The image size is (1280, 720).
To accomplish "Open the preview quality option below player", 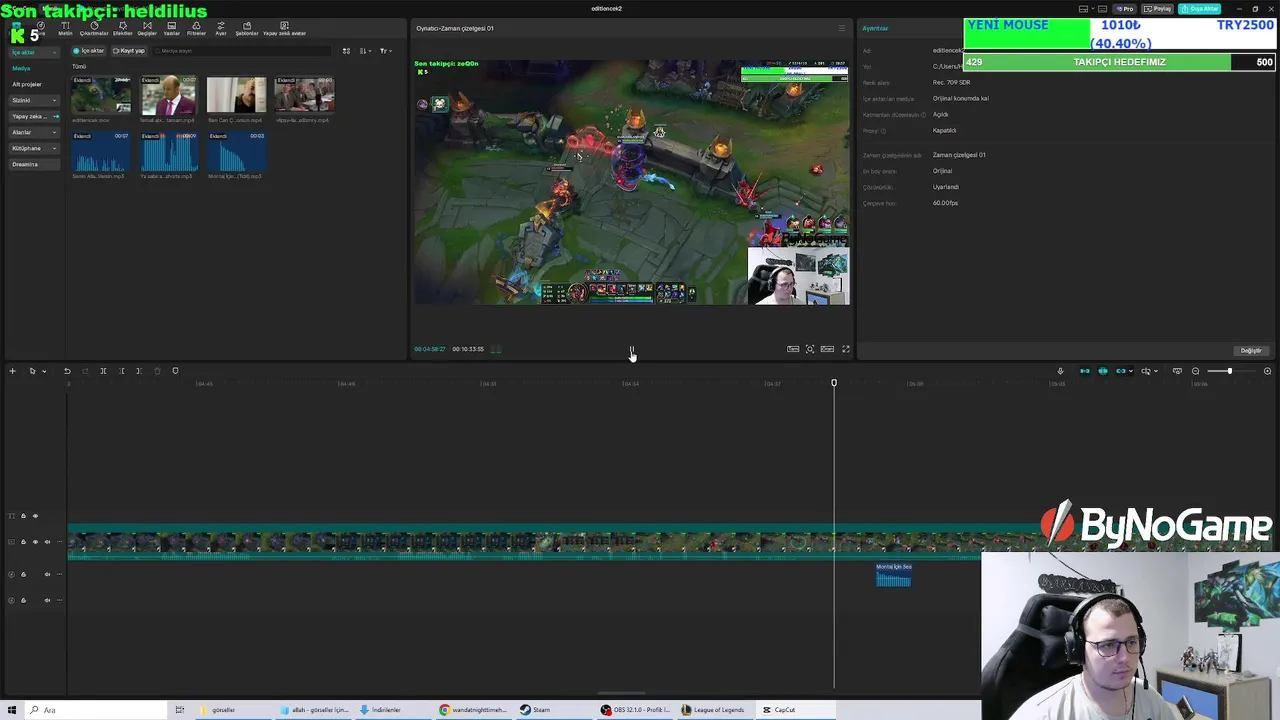I will tap(793, 349).
